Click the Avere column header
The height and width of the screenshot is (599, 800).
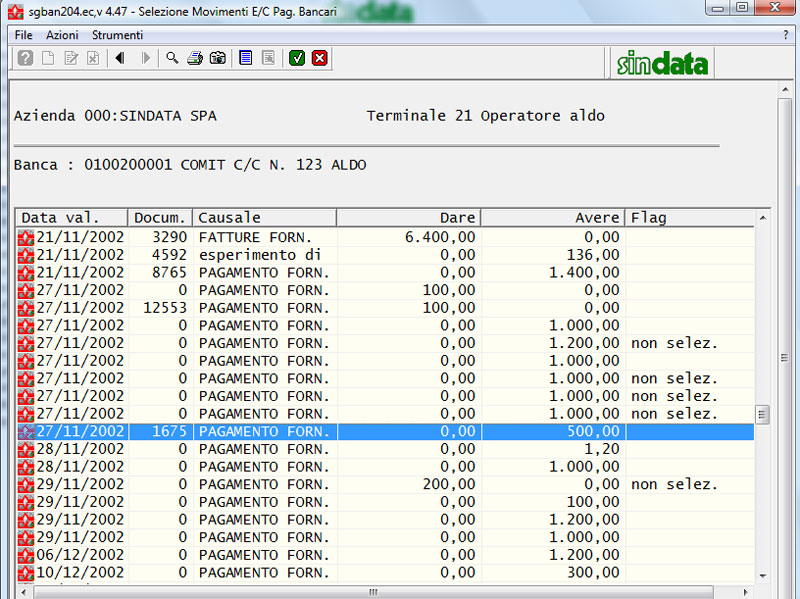pyautogui.click(x=553, y=218)
